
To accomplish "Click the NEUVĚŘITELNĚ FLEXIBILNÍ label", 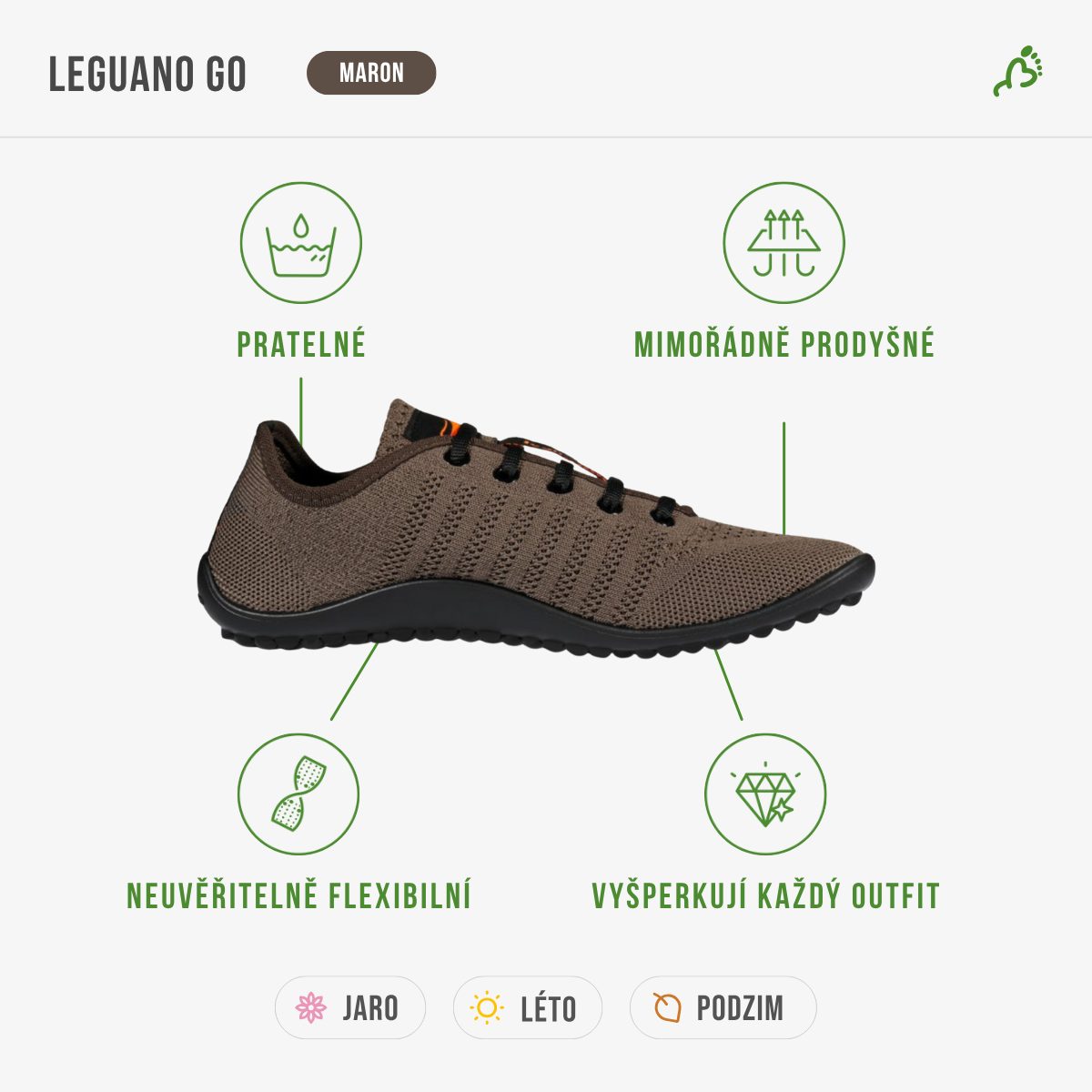I will (x=298, y=895).
